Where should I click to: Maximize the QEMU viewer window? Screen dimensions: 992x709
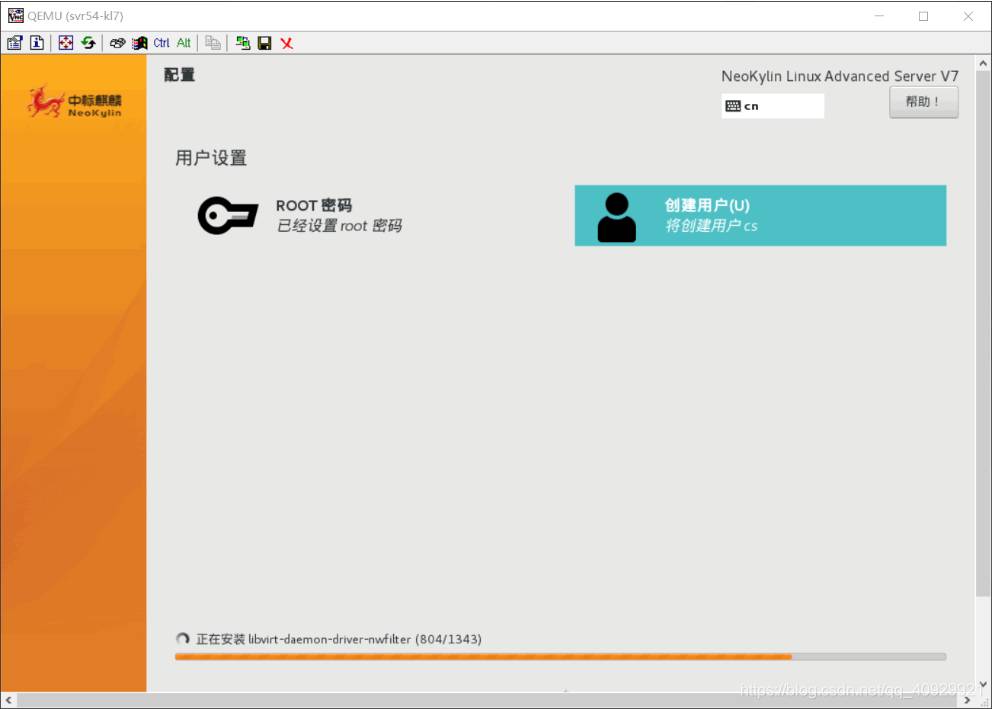[x=924, y=16]
